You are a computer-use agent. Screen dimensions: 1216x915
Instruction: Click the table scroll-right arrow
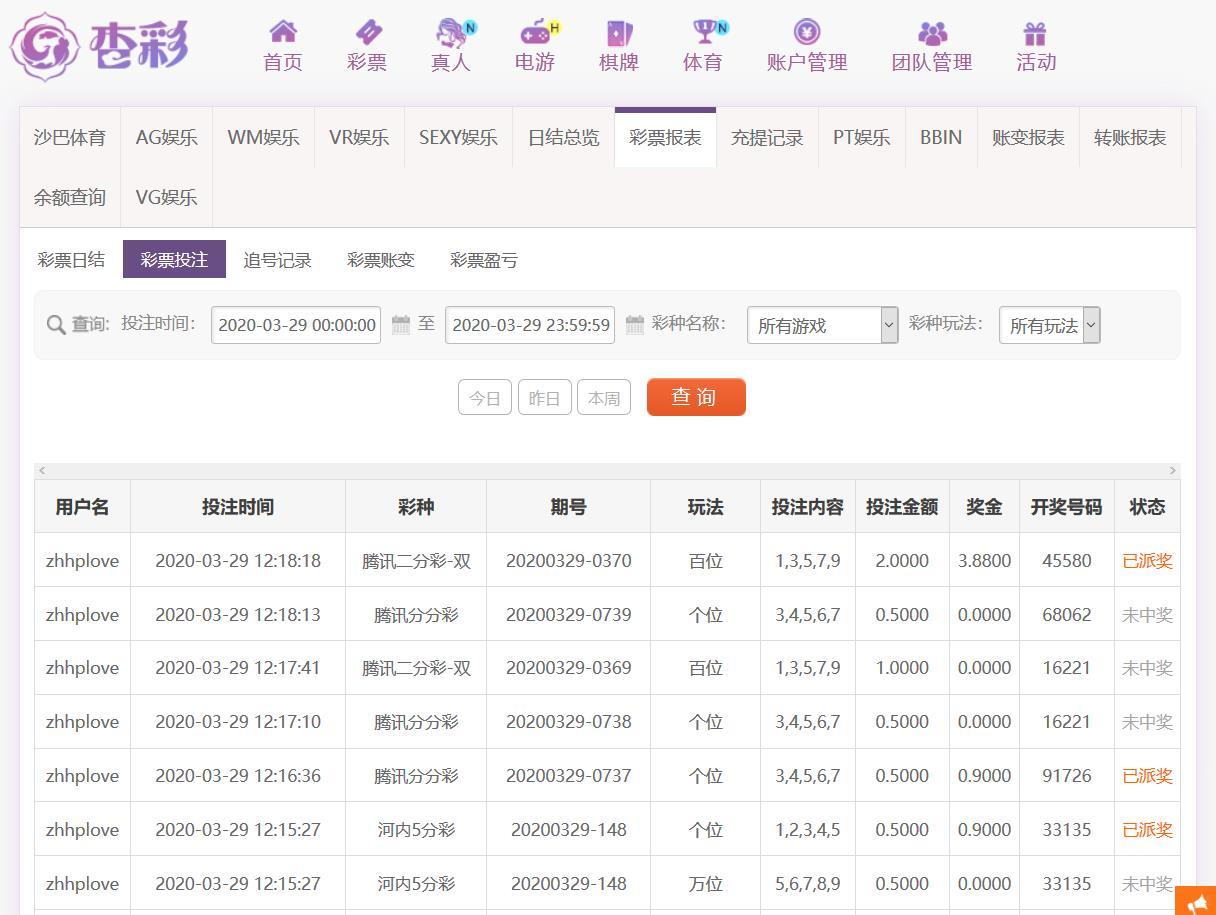point(1173,470)
